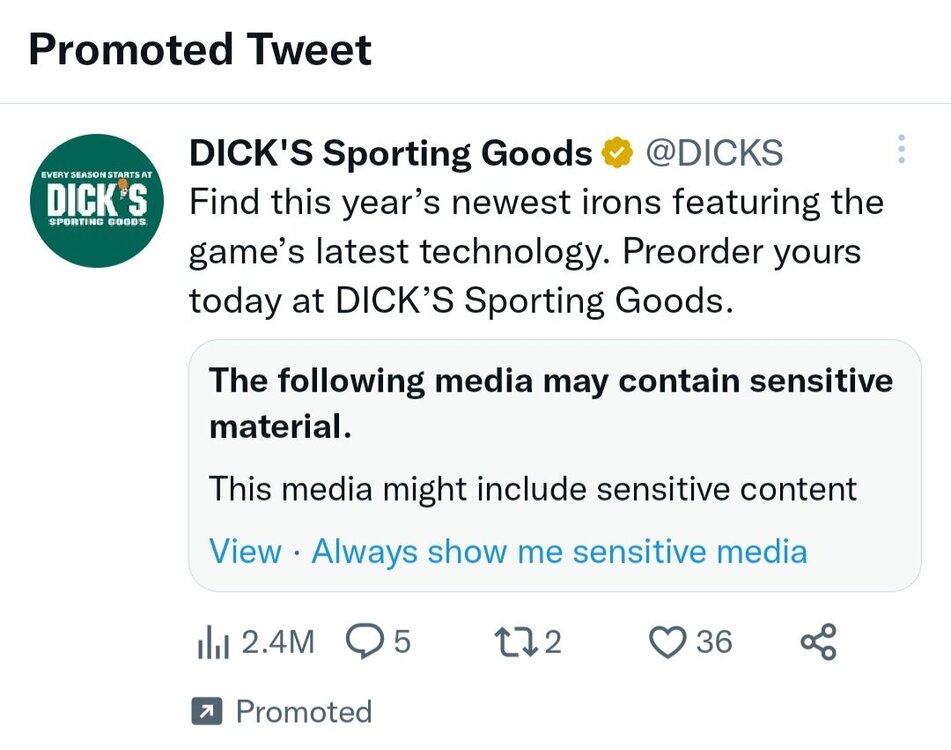Click the like count showing 36
This screenshot has width=951, height=750.
(712, 643)
